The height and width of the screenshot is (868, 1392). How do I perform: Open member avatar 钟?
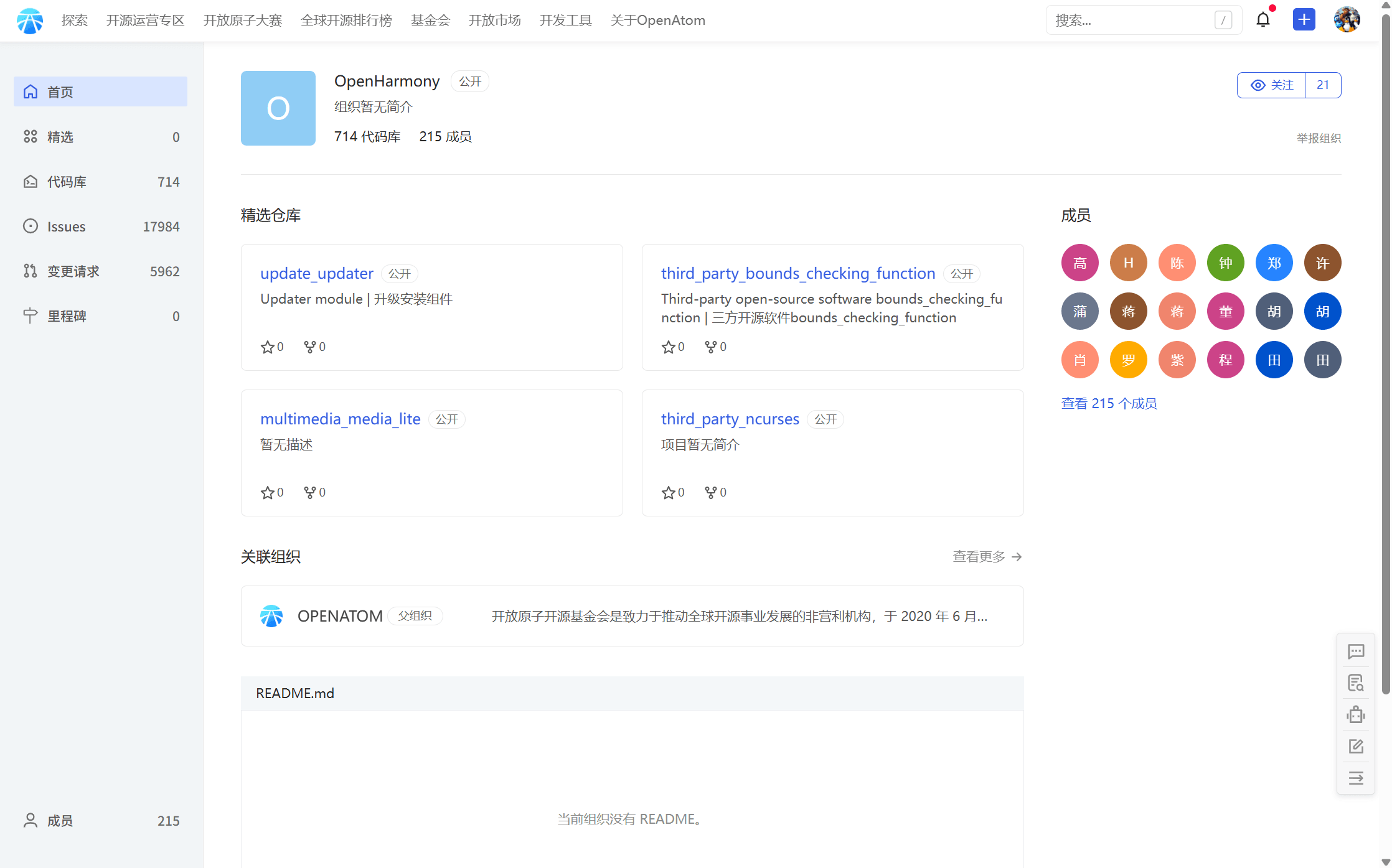[1226, 263]
